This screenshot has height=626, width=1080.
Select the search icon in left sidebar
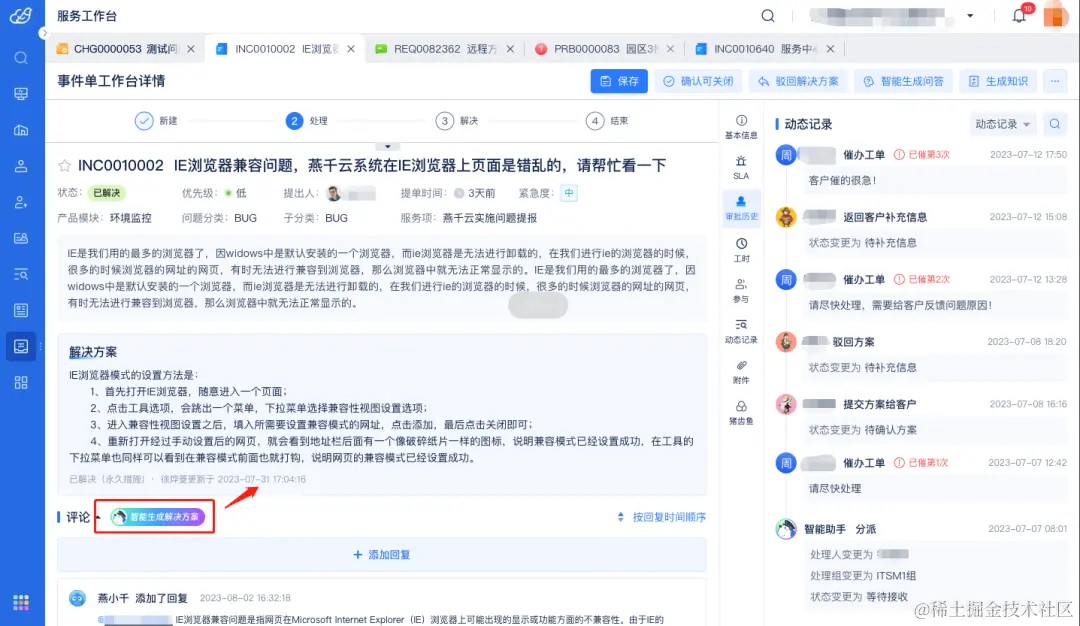click(x=20, y=58)
